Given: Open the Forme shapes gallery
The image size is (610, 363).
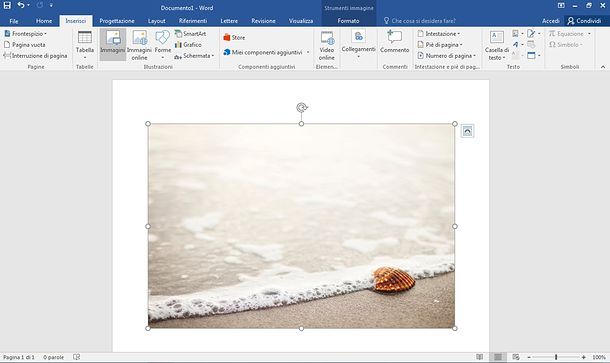Looking at the screenshot, I should tap(163, 45).
